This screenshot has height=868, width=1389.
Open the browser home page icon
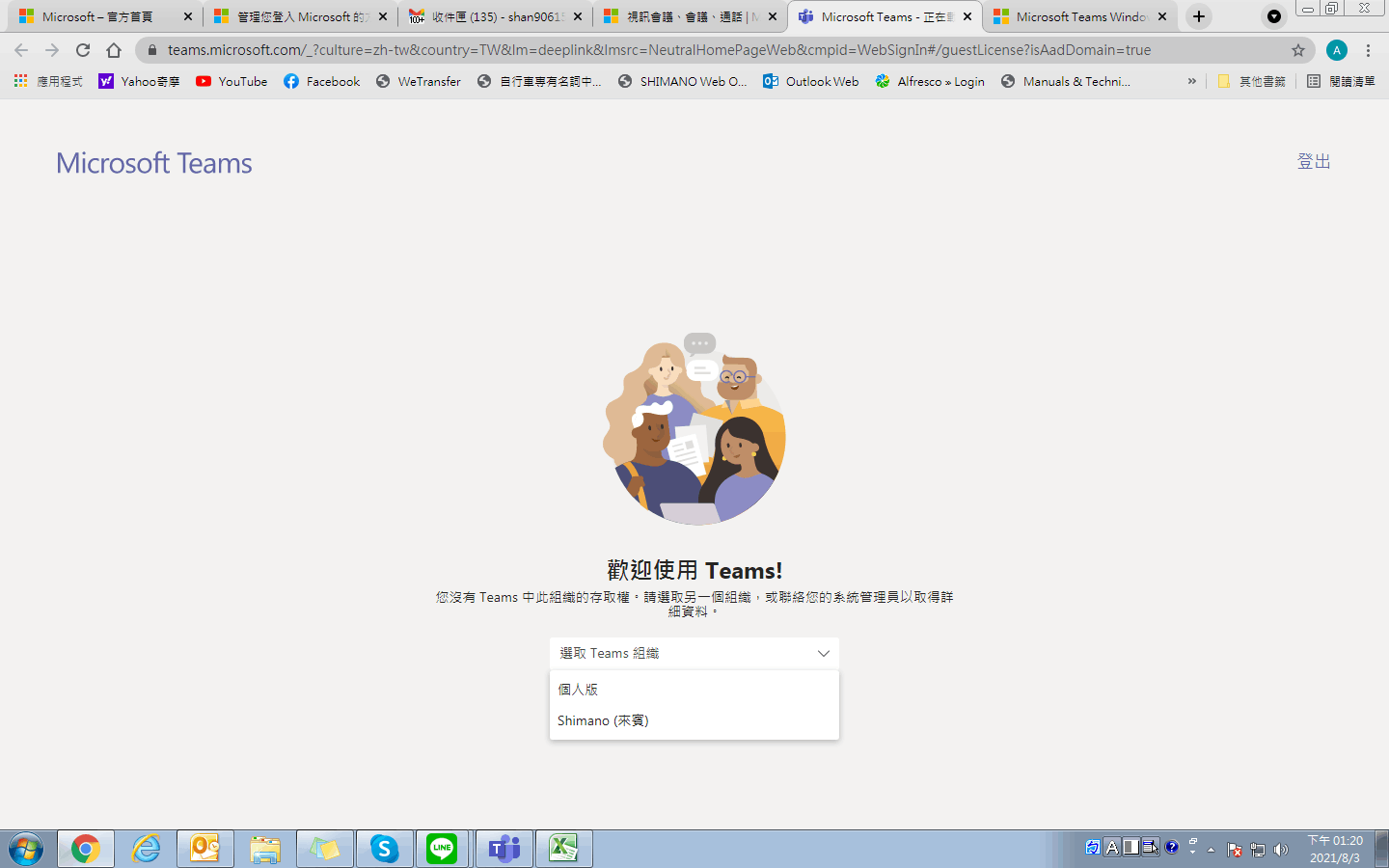click(x=114, y=50)
